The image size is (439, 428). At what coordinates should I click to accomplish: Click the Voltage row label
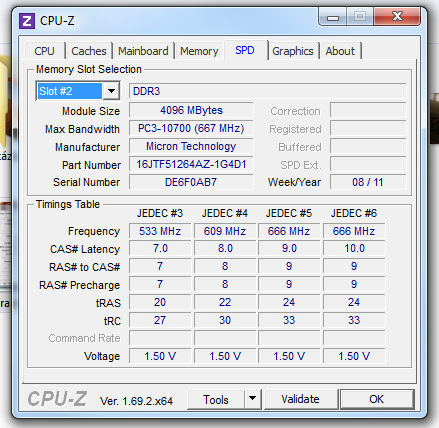click(x=102, y=356)
